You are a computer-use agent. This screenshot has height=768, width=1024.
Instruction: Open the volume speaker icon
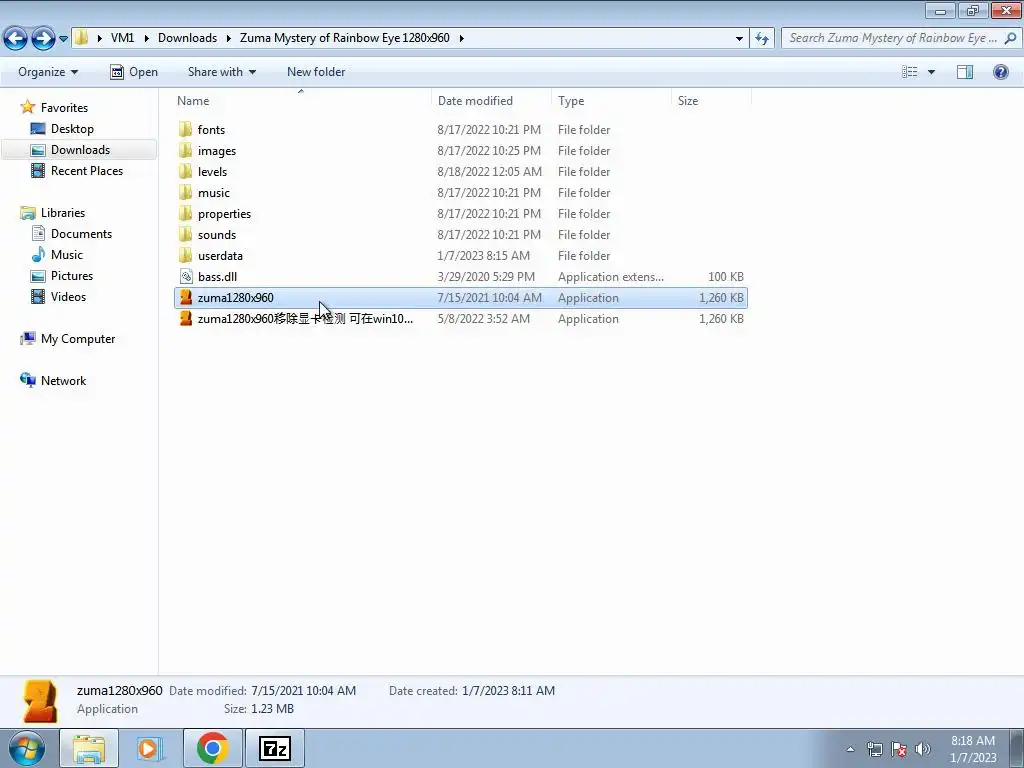point(923,749)
